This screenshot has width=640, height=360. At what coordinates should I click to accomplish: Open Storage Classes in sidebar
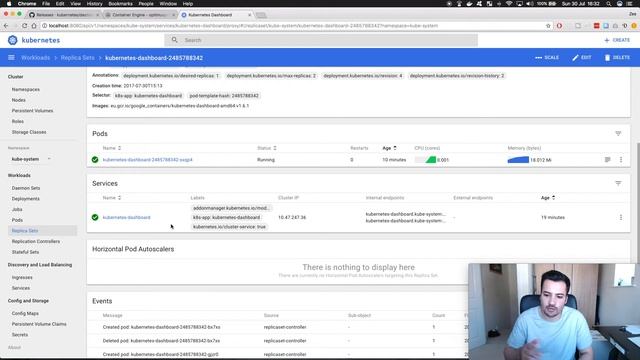click(x=29, y=132)
